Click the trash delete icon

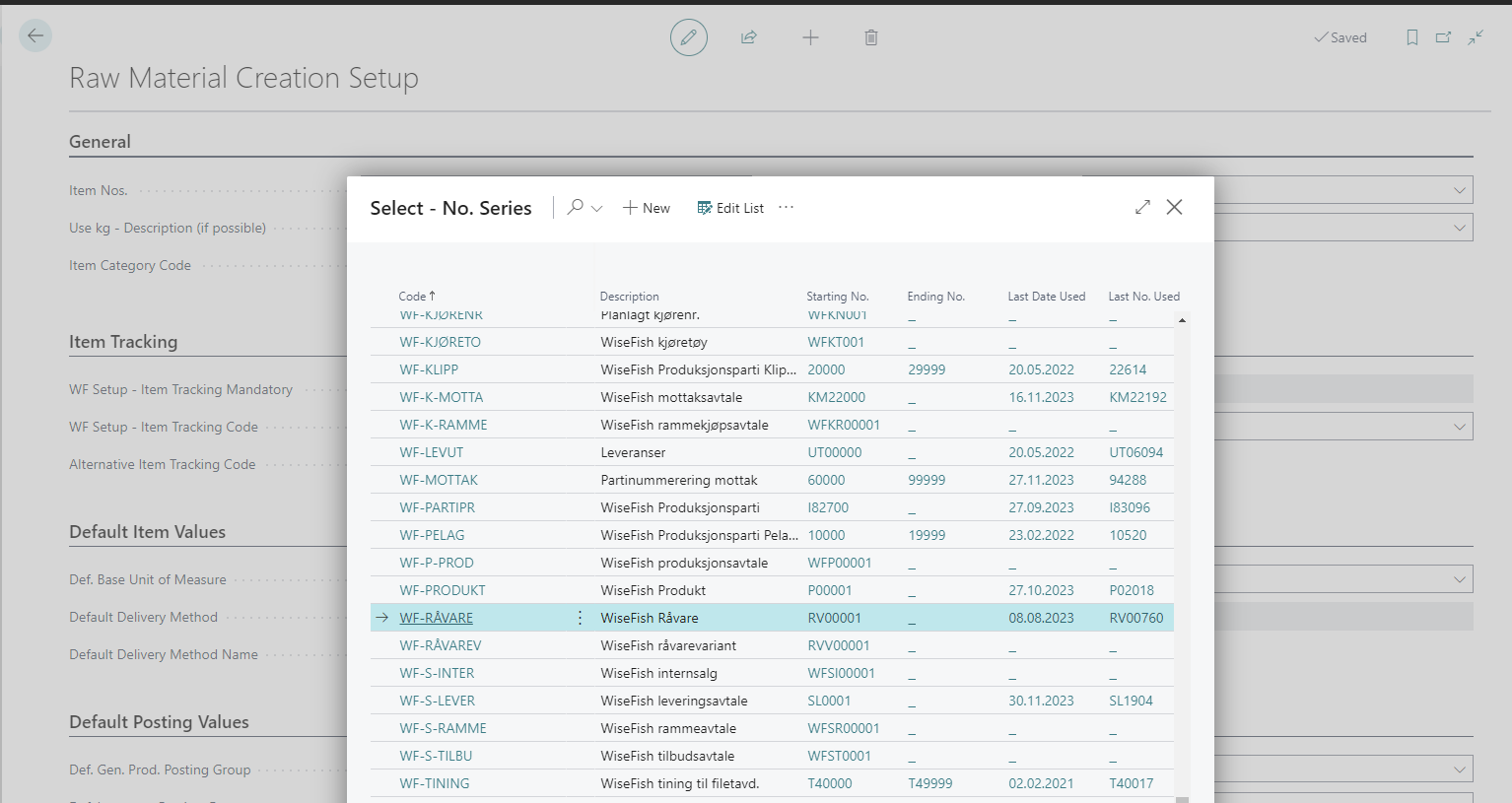tap(871, 37)
